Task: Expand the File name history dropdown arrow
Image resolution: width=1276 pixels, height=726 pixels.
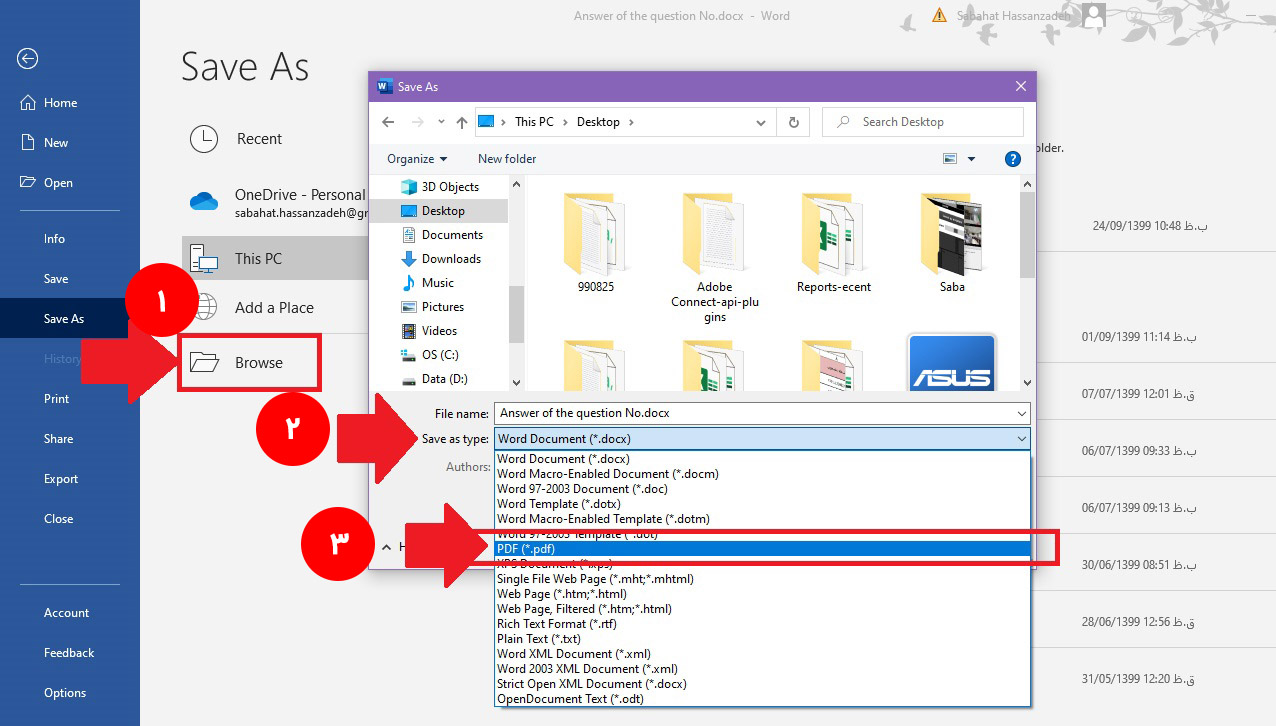Action: point(1021,413)
